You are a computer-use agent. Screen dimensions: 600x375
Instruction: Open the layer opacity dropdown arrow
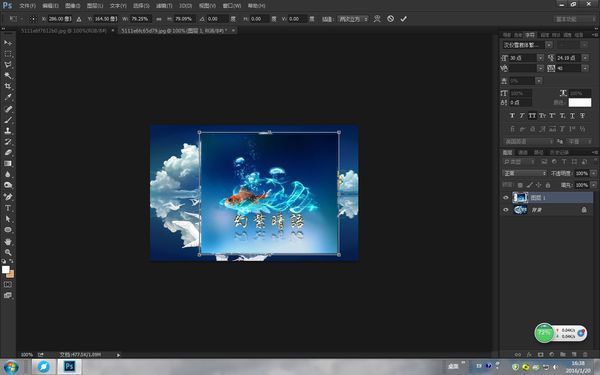click(x=593, y=173)
